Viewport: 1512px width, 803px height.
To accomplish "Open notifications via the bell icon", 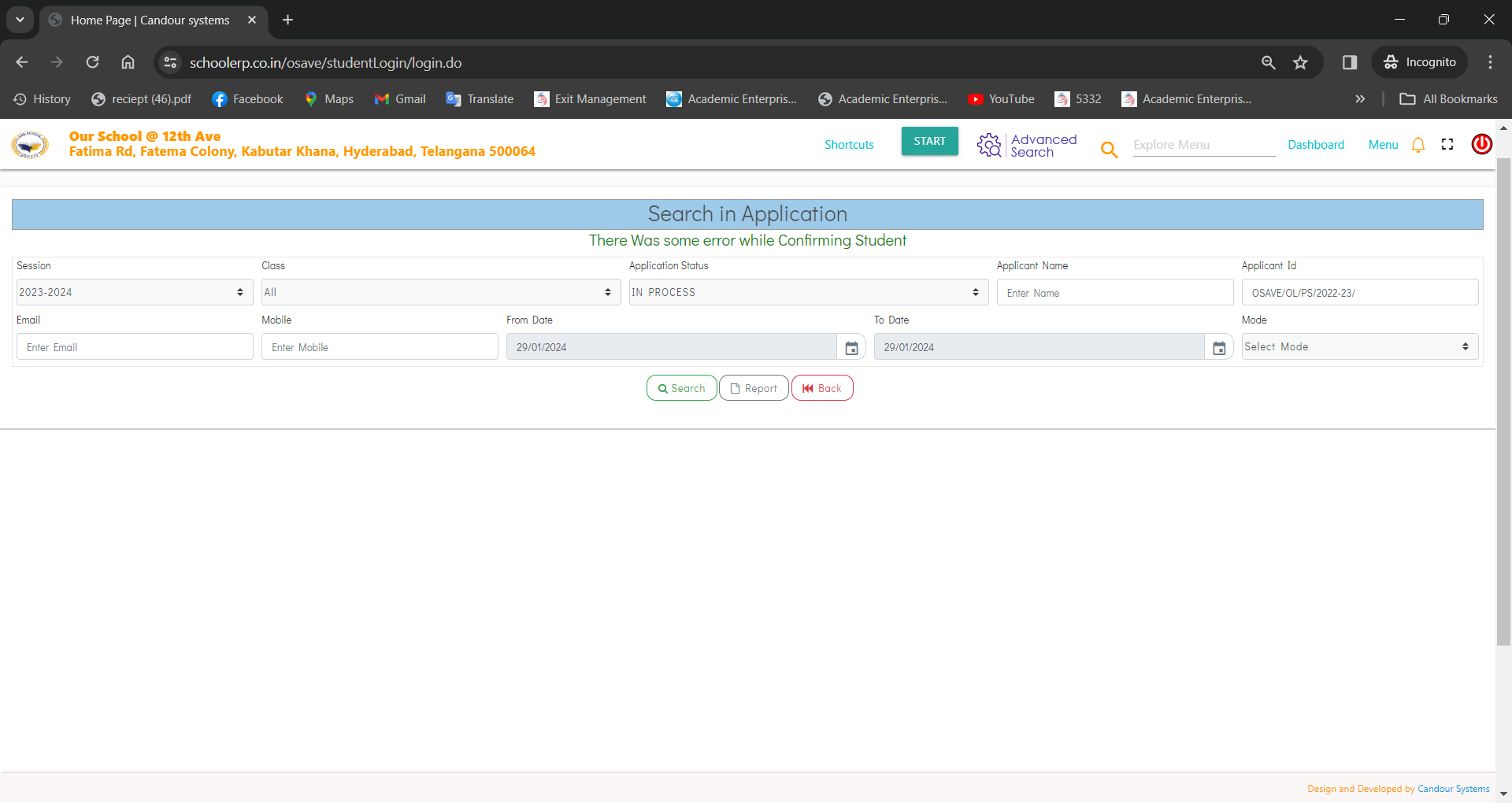I will pyautogui.click(x=1417, y=144).
